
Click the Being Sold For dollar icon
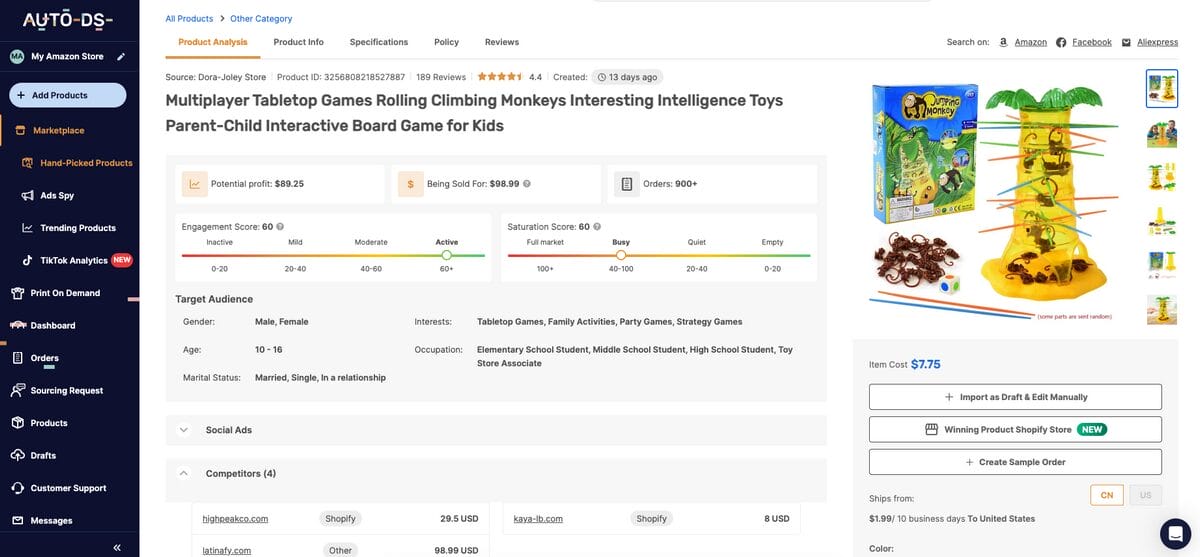pyautogui.click(x=410, y=184)
